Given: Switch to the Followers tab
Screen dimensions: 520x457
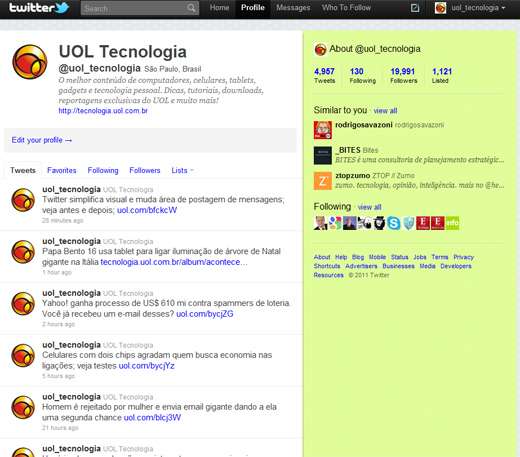Looking at the screenshot, I should point(145,170).
